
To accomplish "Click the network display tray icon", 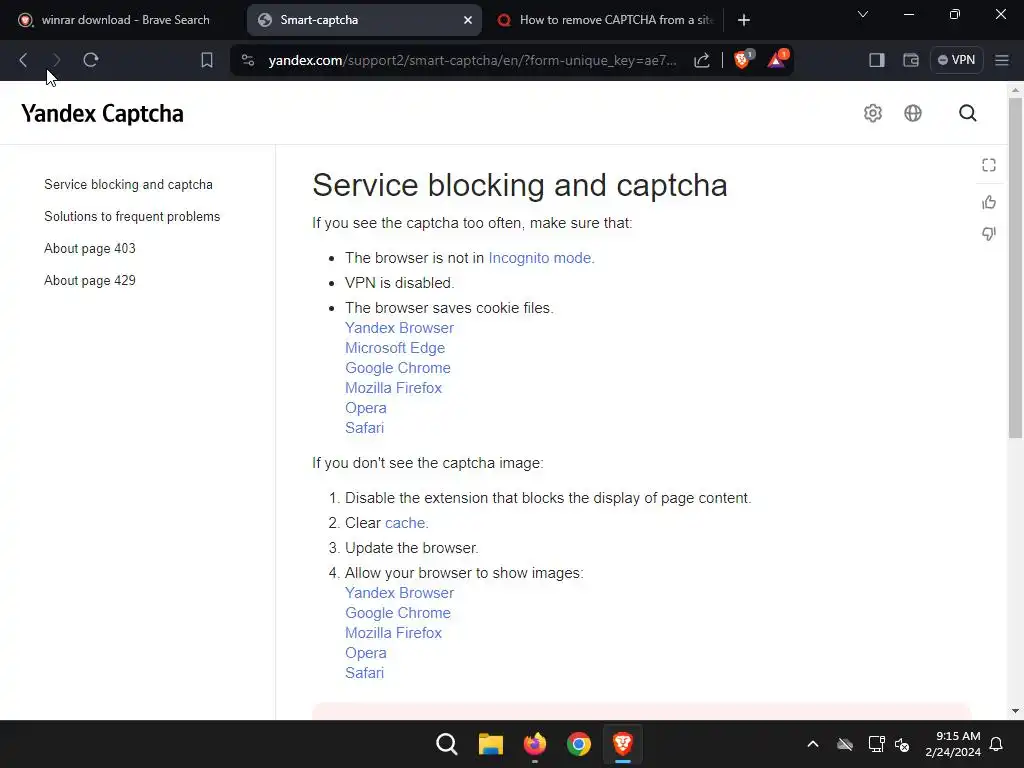I will click(876, 744).
